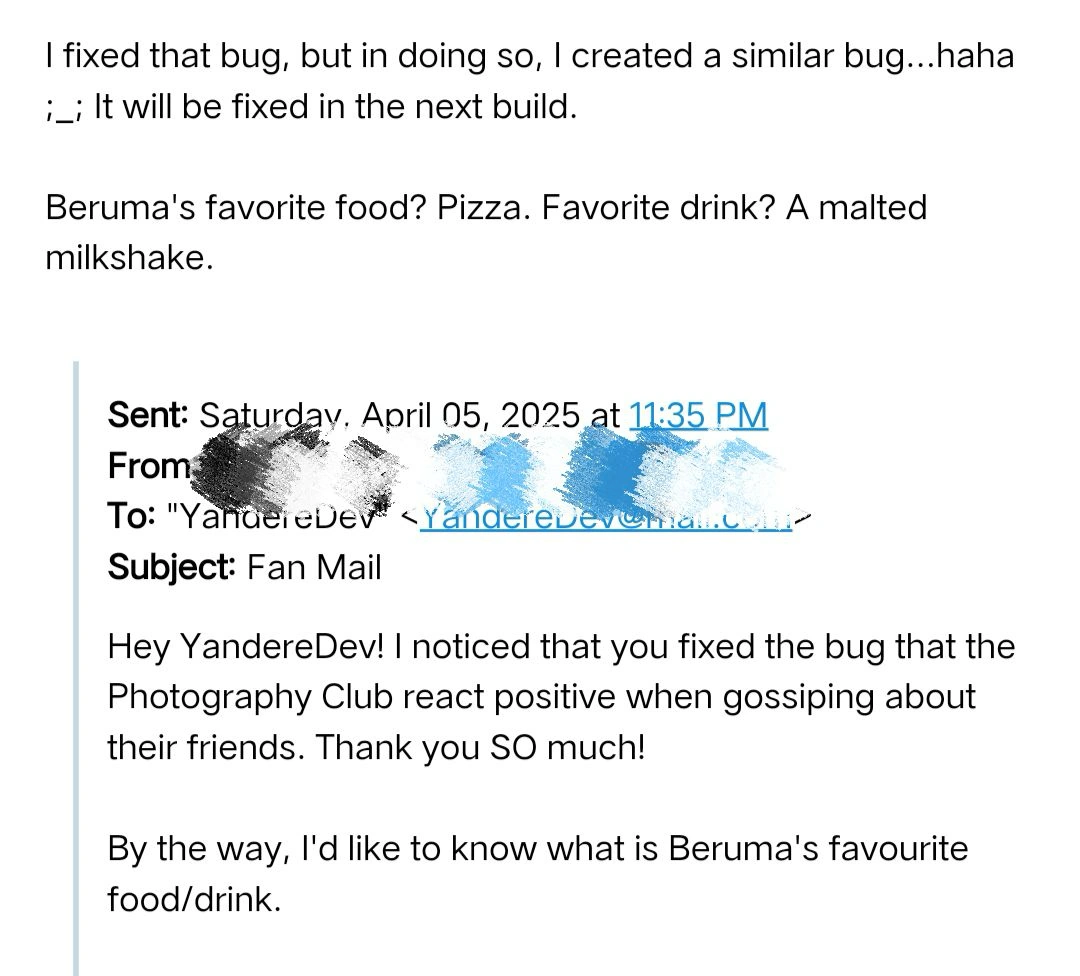Viewport: 1080px width, 976px height.
Task: Select the "Fan Mail" subject text
Action: (314, 568)
